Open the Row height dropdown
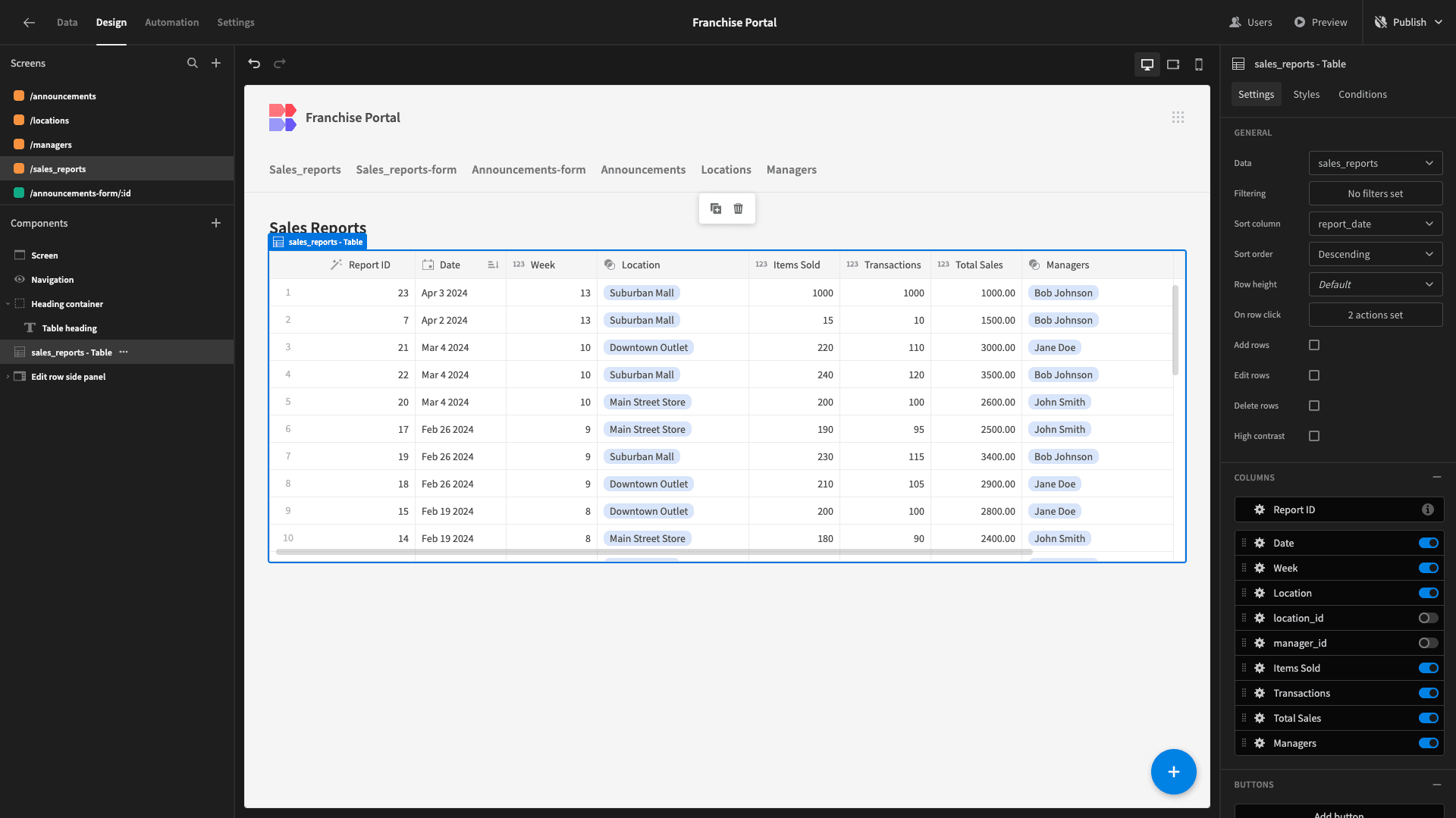 (x=1375, y=284)
